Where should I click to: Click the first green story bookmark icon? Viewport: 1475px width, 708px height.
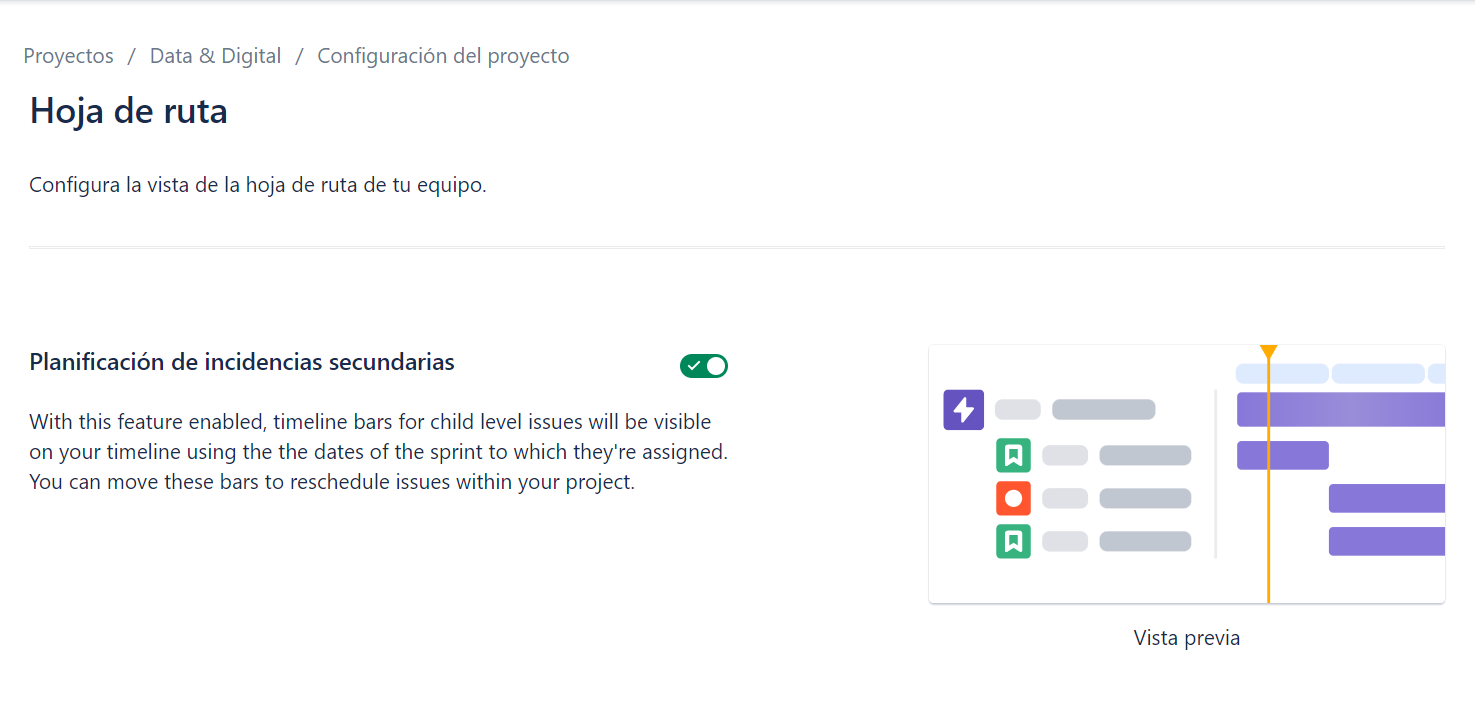coord(1013,456)
